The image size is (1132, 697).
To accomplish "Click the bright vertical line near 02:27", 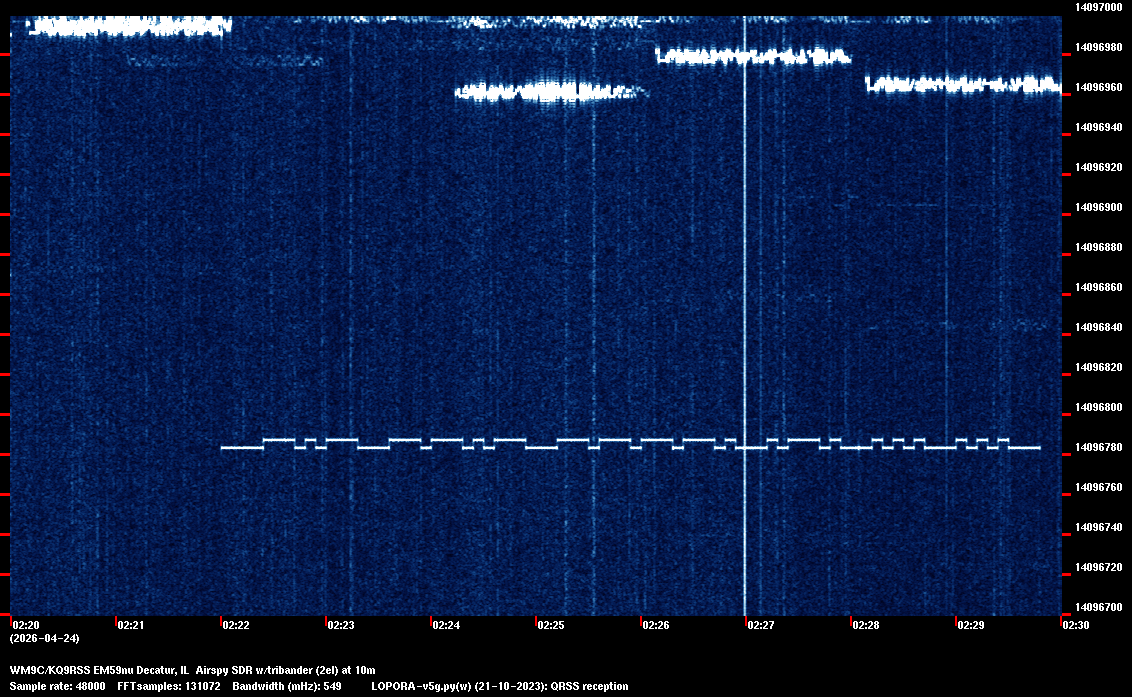I will tap(745, 300).
